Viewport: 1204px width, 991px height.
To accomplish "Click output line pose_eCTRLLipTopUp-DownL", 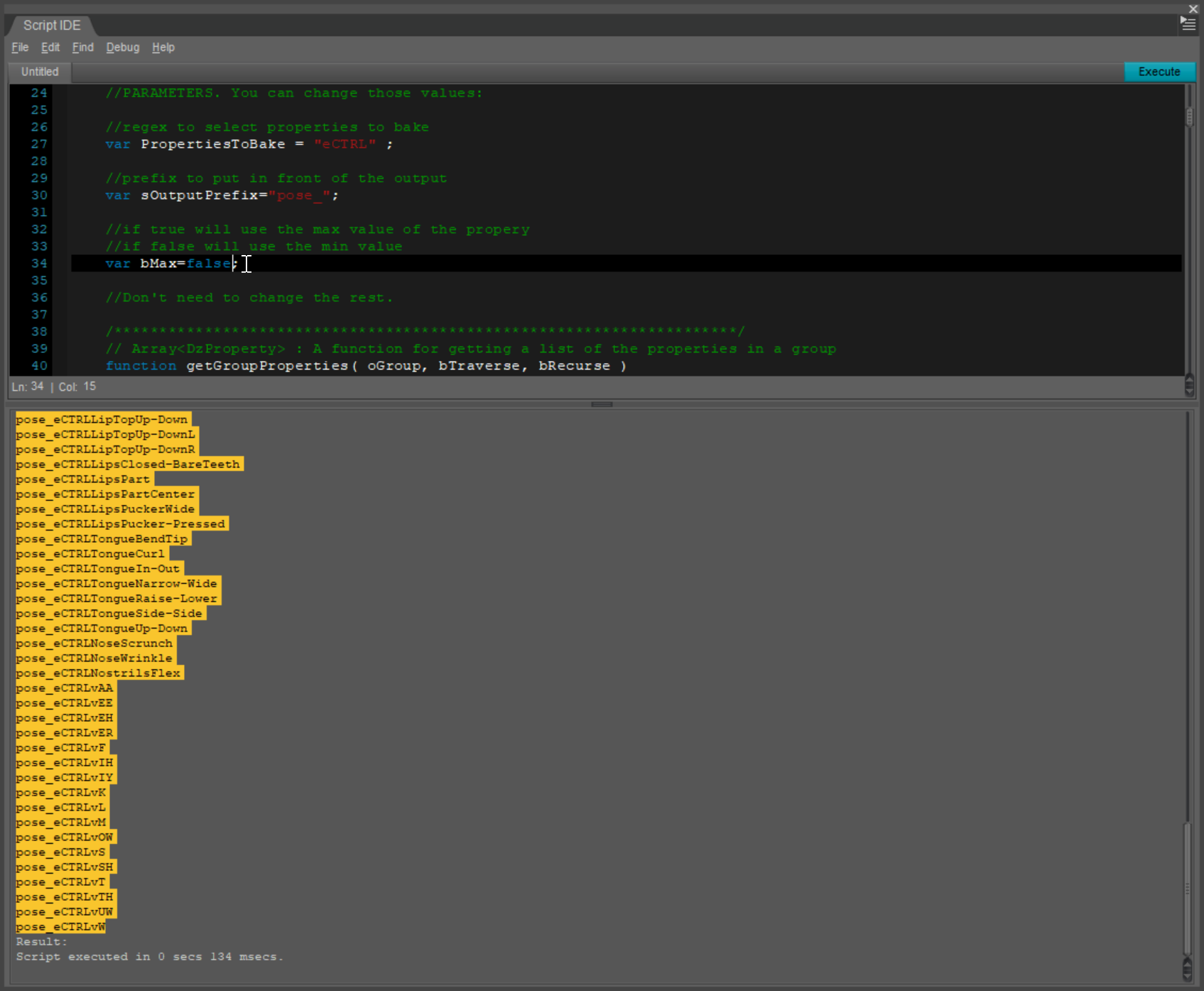I will pos(106,435).
